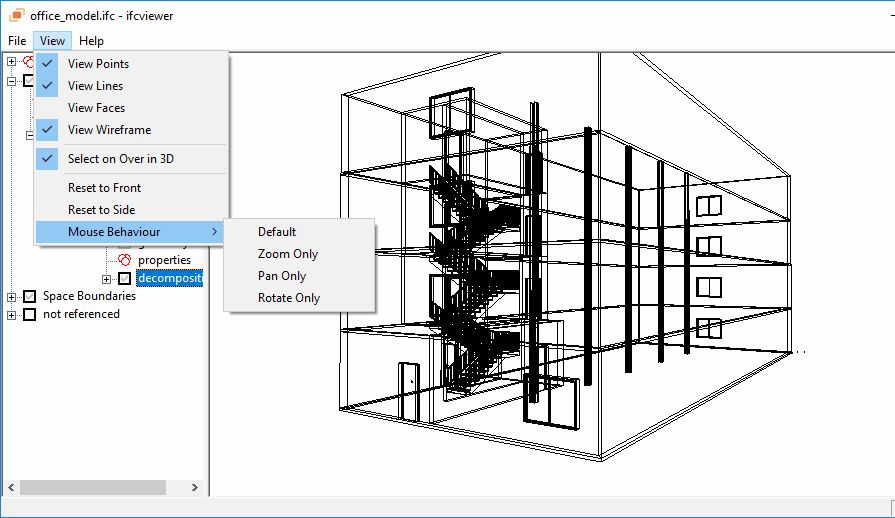Enable the View Faces option

coord(131,108)
